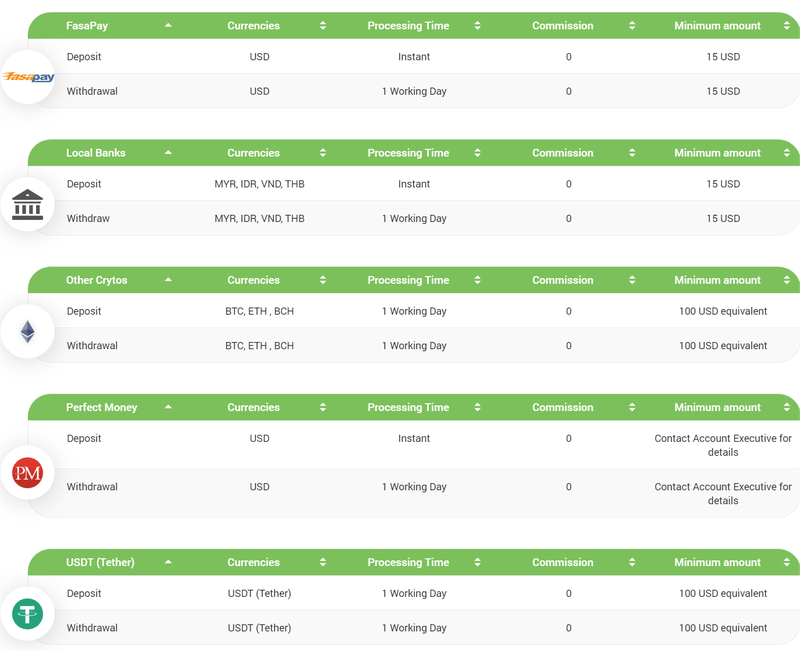
Task: Click the Tether USDT coin icon
Action: [28, 614]
